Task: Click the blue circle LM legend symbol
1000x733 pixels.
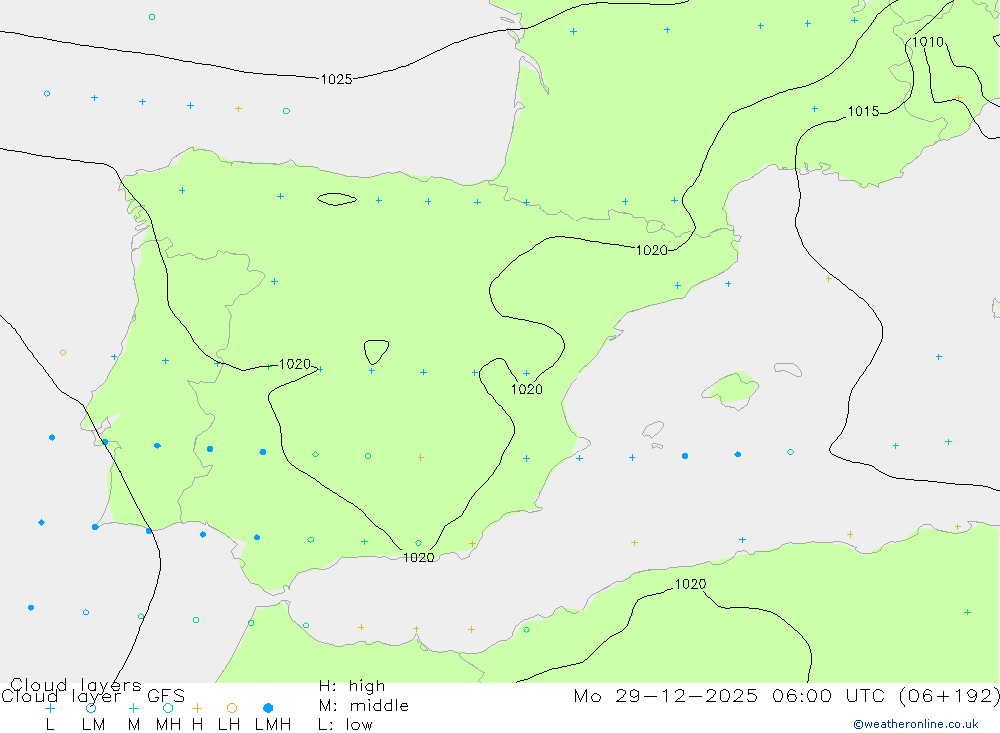Action: [x=91, y=708]
